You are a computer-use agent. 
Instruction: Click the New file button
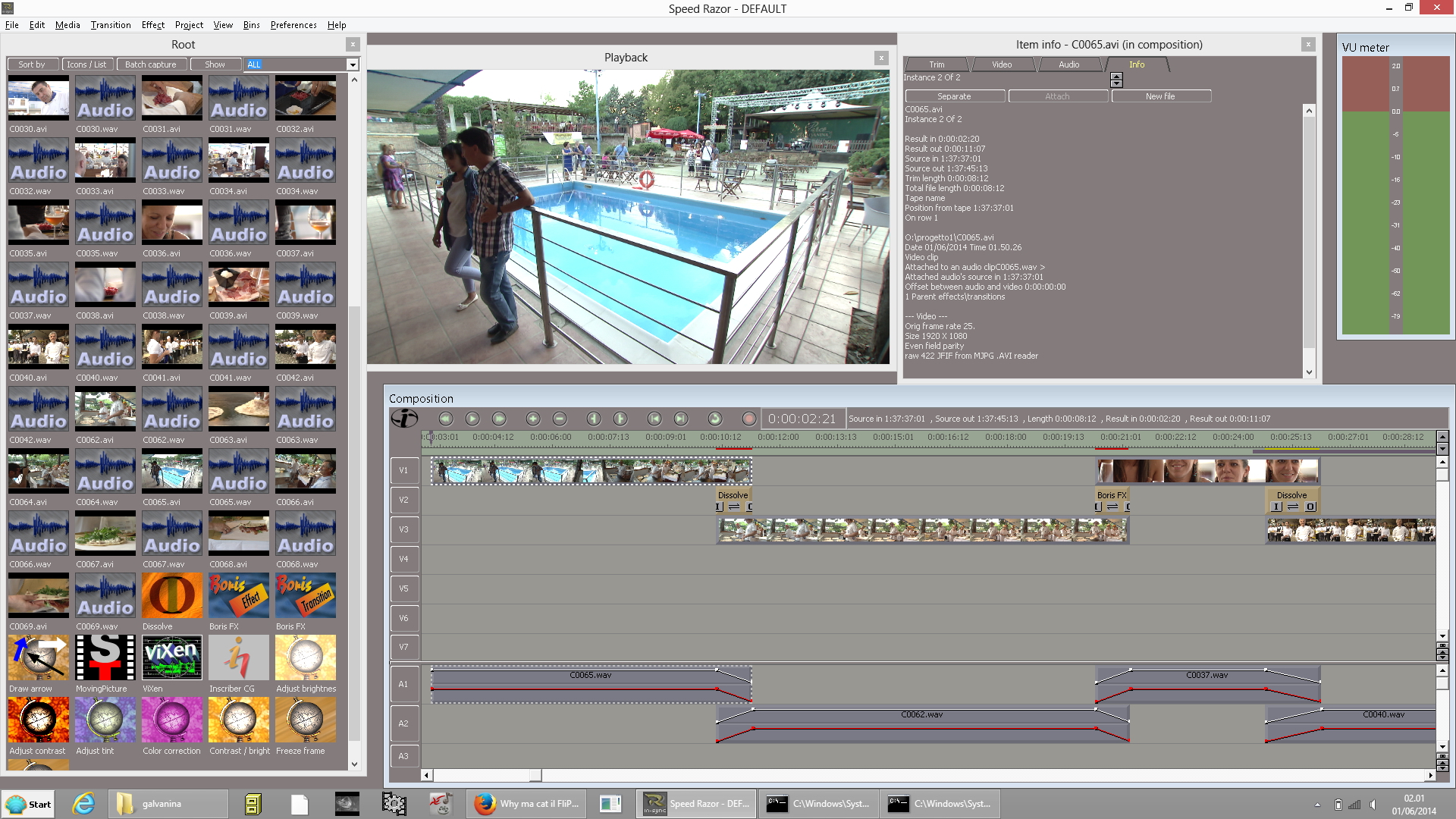pos(1160,96)
